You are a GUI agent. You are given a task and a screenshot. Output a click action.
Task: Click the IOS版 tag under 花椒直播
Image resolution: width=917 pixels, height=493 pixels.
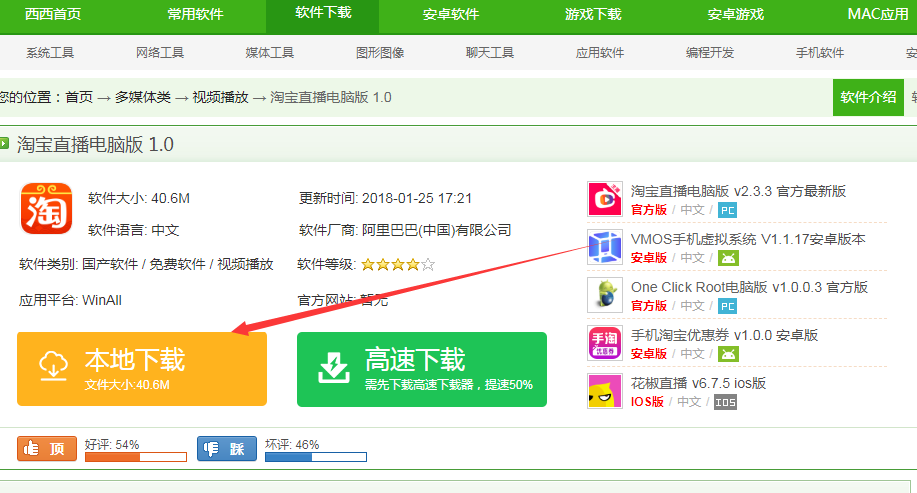click(x=647, y=402)
